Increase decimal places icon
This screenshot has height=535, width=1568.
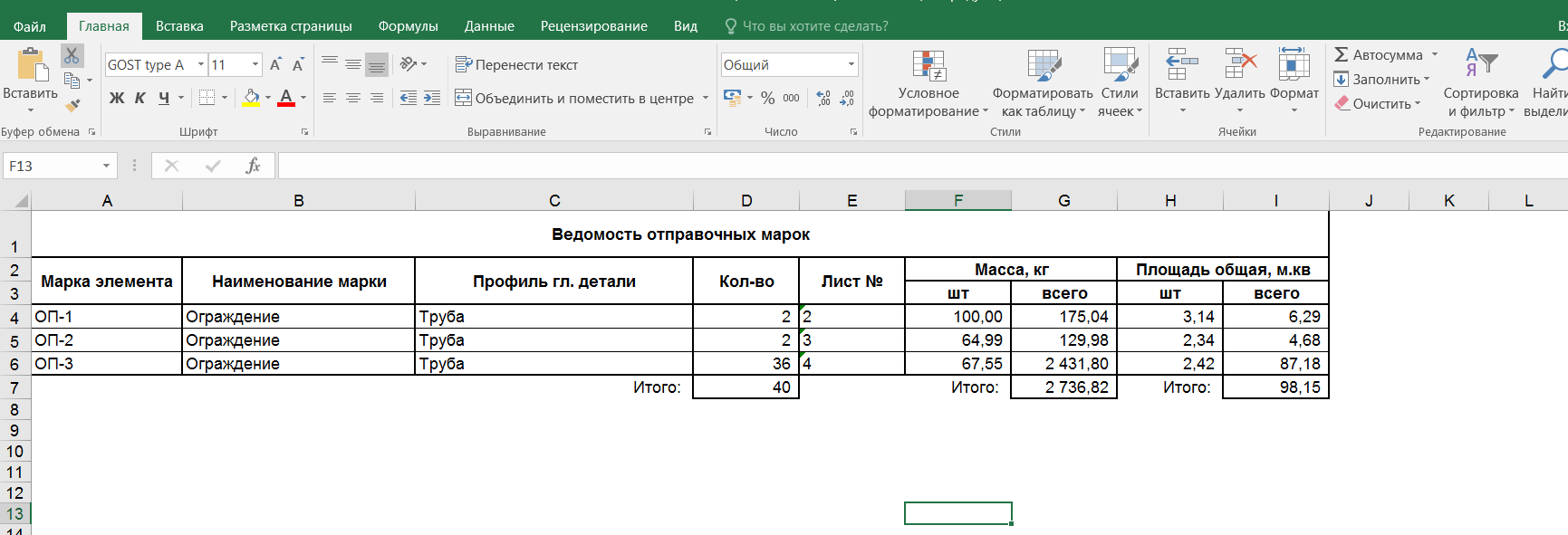[822, 98]
